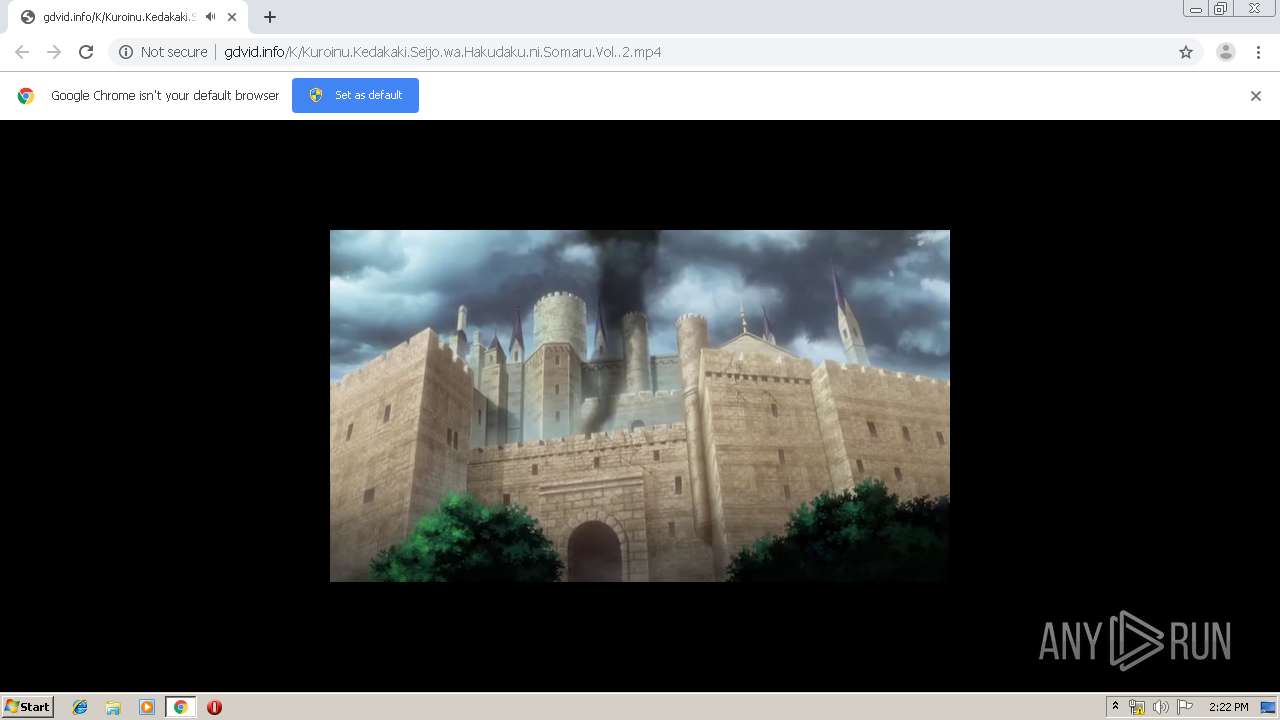This screenshot has width=1280, height=720.
Task: Click Show desktop button in tray
Action: pos(1268,707)
